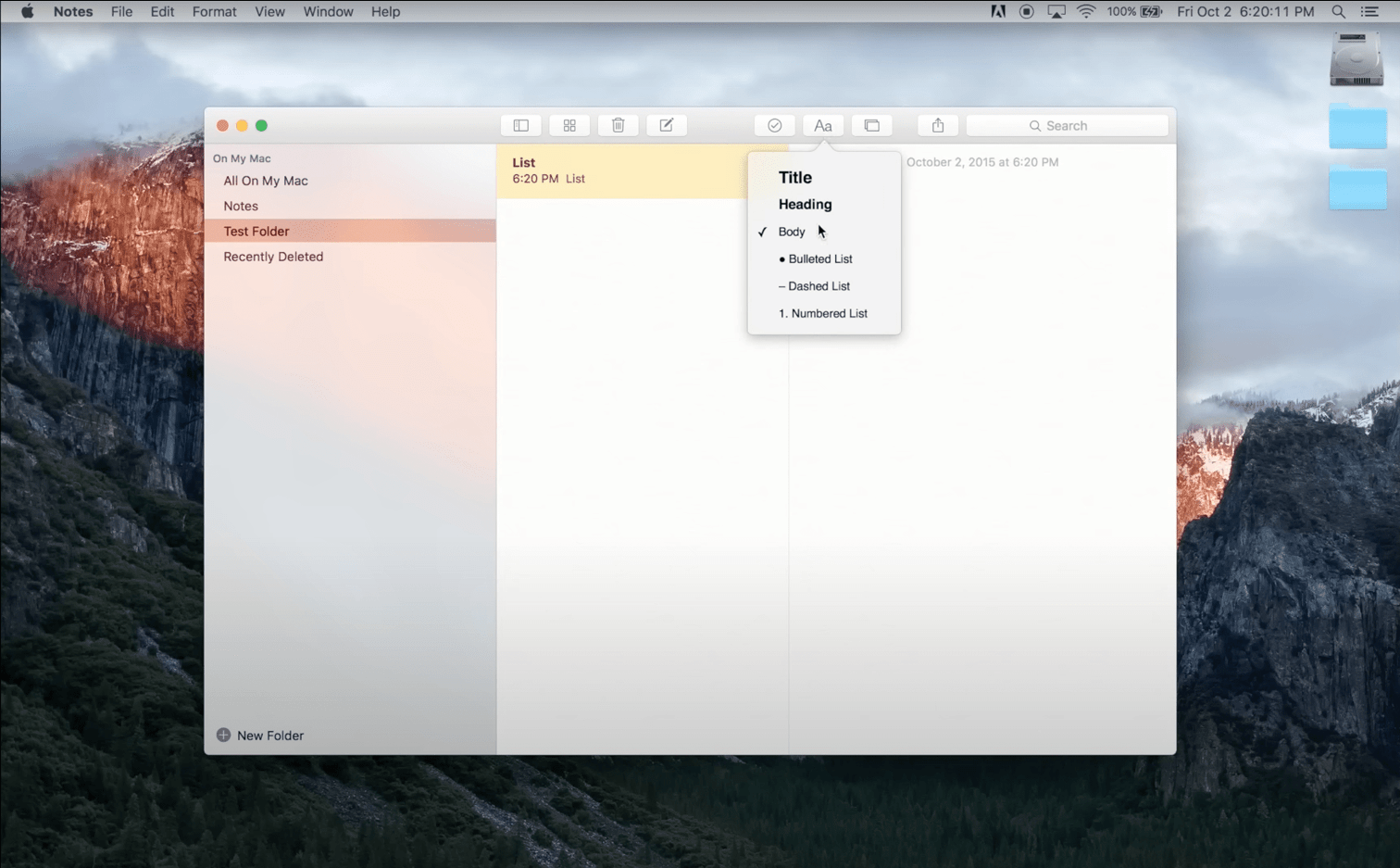Select the checked Body style
This screenshot has width=1400, height=868.
[792, 232]
